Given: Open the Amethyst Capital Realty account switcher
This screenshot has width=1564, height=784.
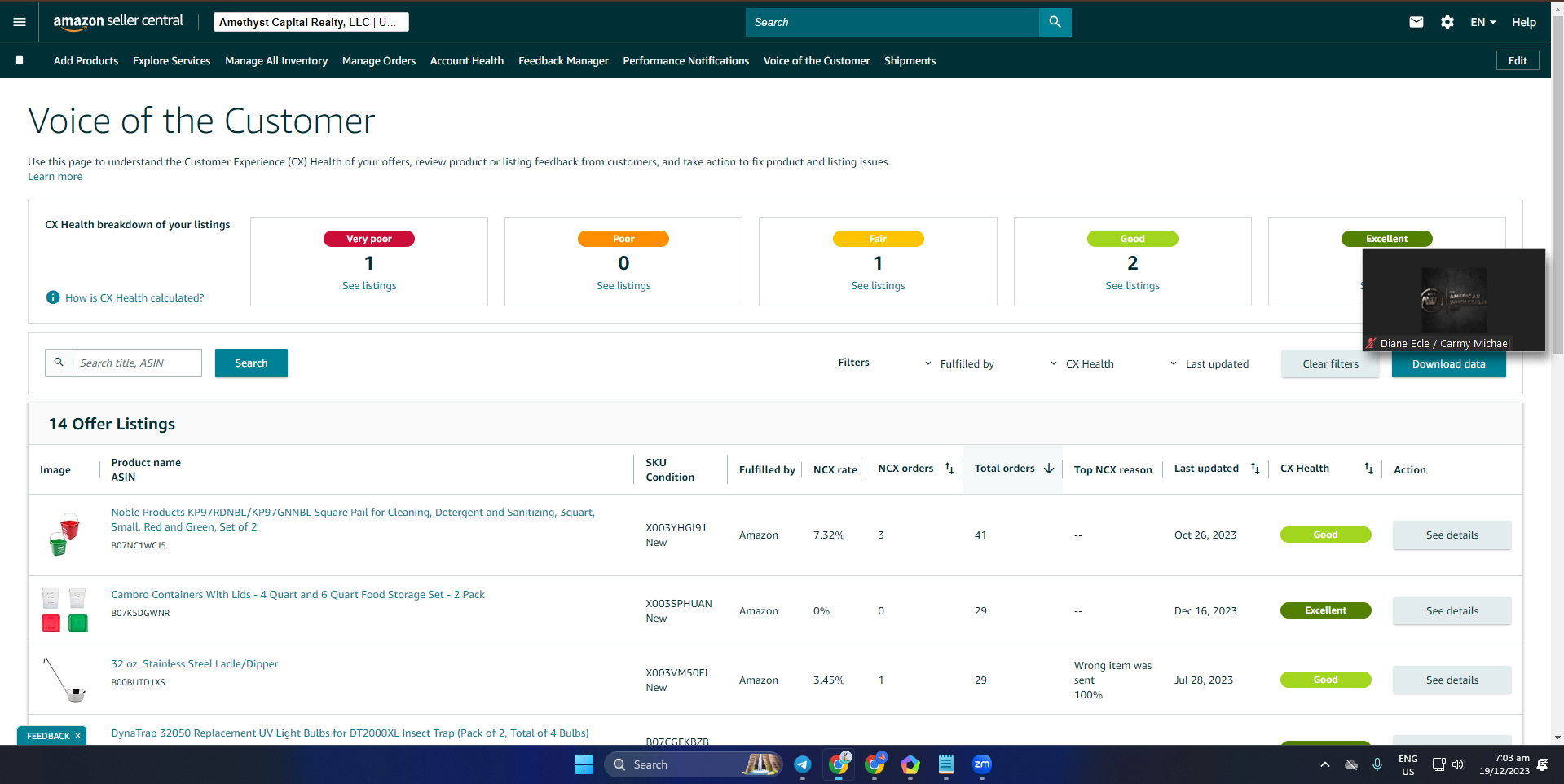Looking at the screenshot, I should coord(311,22).
